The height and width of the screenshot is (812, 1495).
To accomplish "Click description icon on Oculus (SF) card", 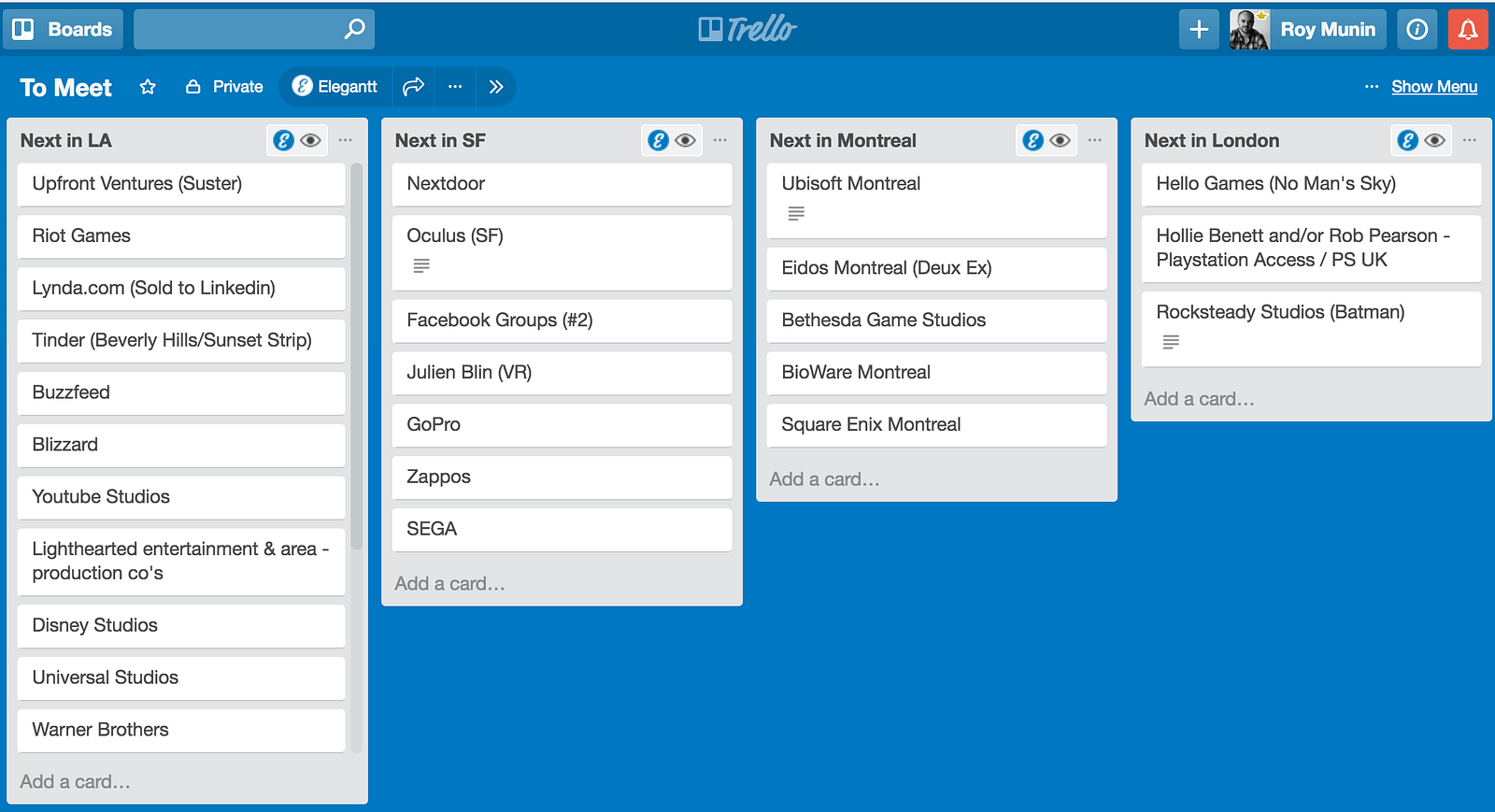I will (x=421, y=266).
